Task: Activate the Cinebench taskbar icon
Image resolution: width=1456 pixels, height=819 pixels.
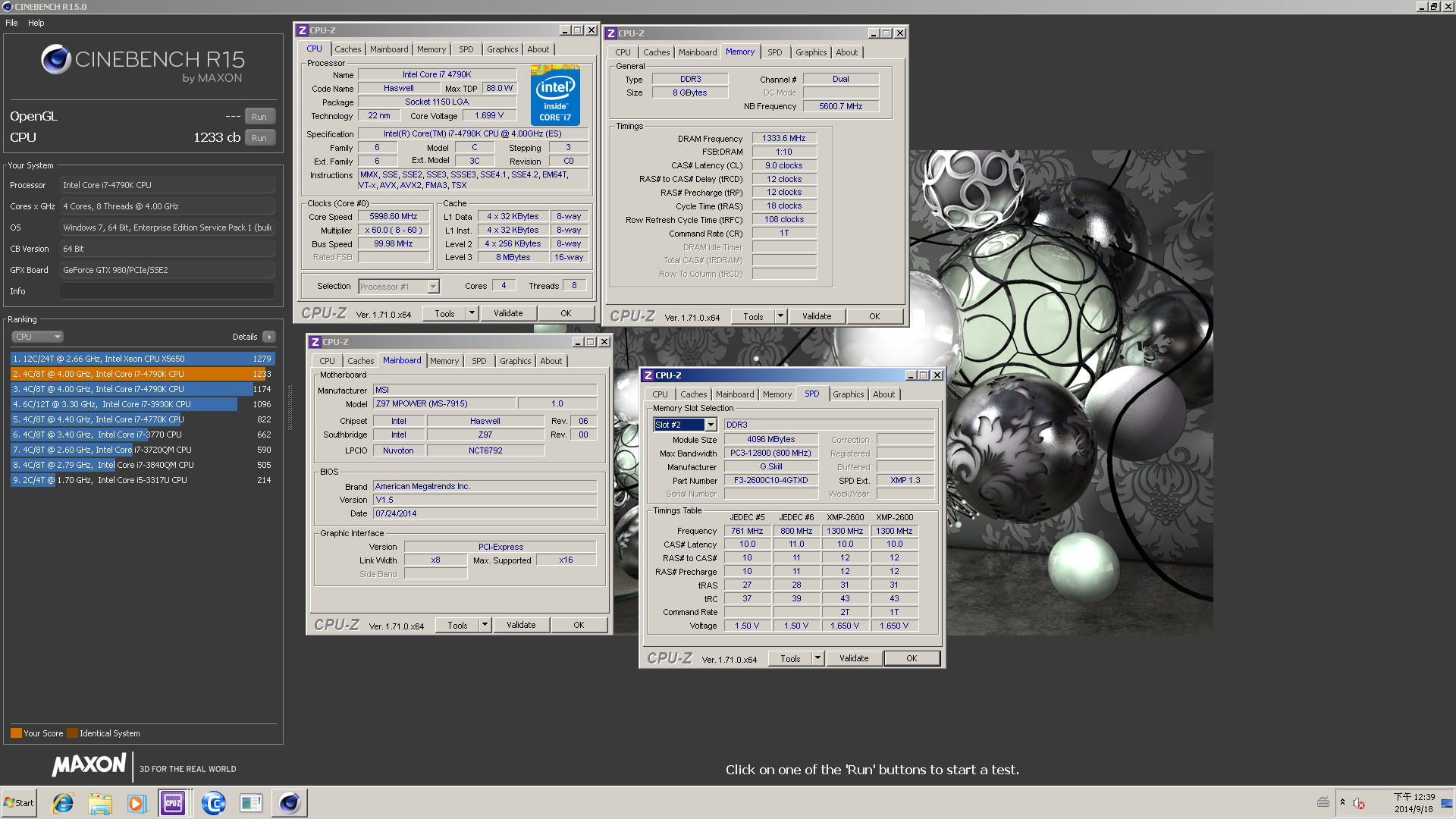Action: click(289, 803)
